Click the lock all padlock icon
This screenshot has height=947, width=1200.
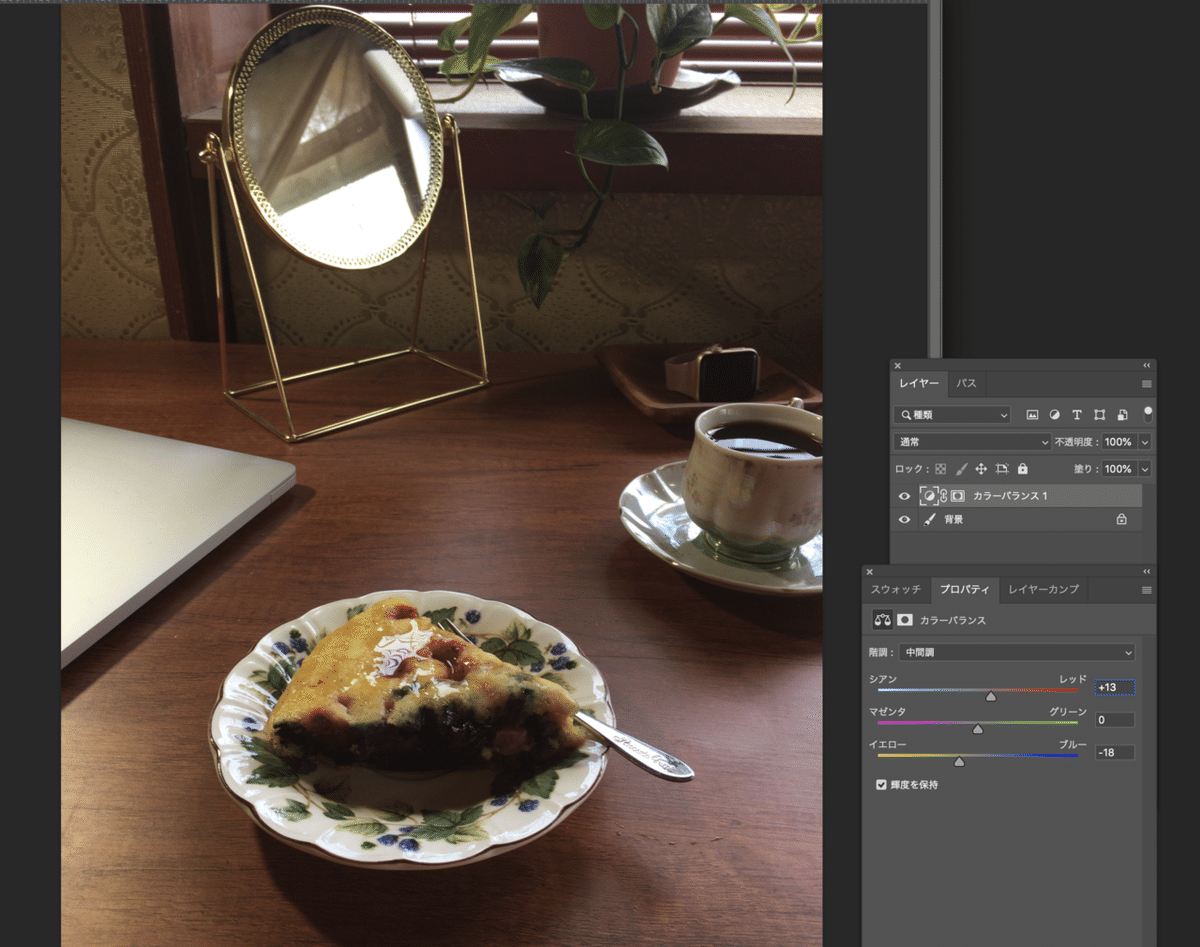click(x=1022, y=469)
